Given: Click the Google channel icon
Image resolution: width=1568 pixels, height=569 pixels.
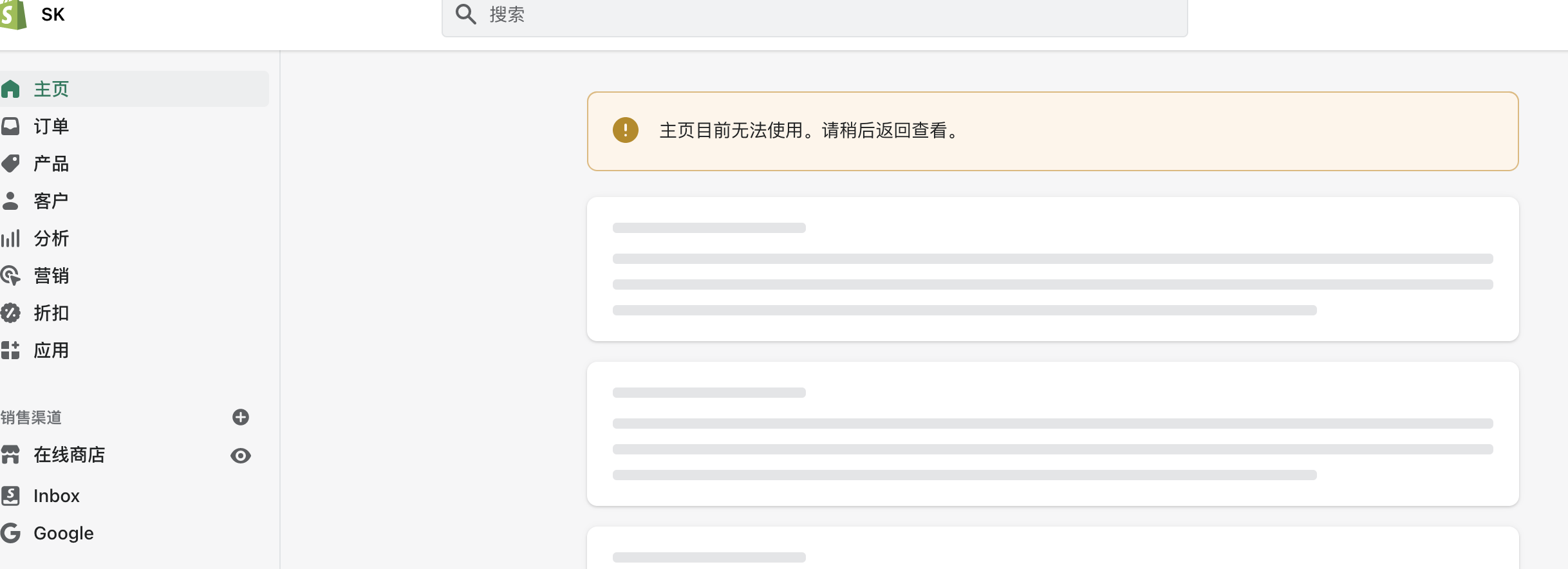Looking at the screenshot, I should 10,533.
